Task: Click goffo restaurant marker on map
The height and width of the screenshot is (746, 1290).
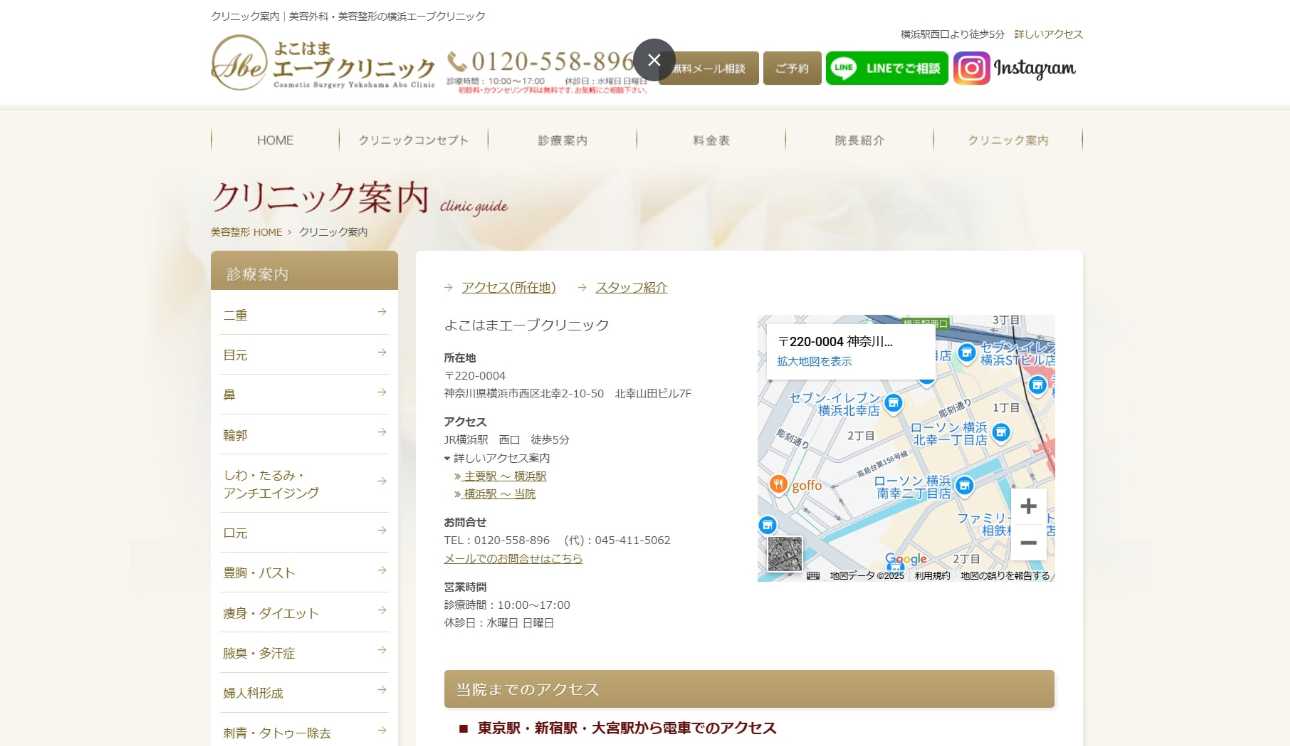Action: 779,485
